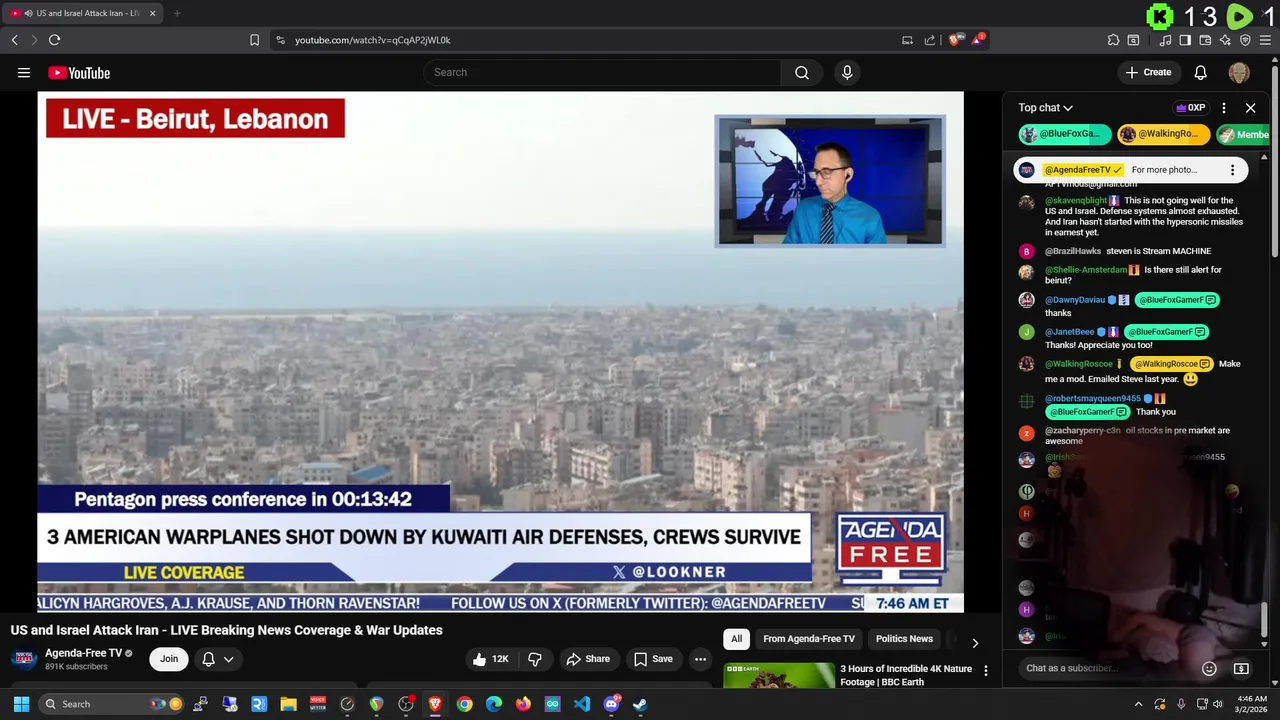Viewport: 1280px width, 720px height.
Task: Open options for BBC Earth recommended video
Action: point(985,671)
